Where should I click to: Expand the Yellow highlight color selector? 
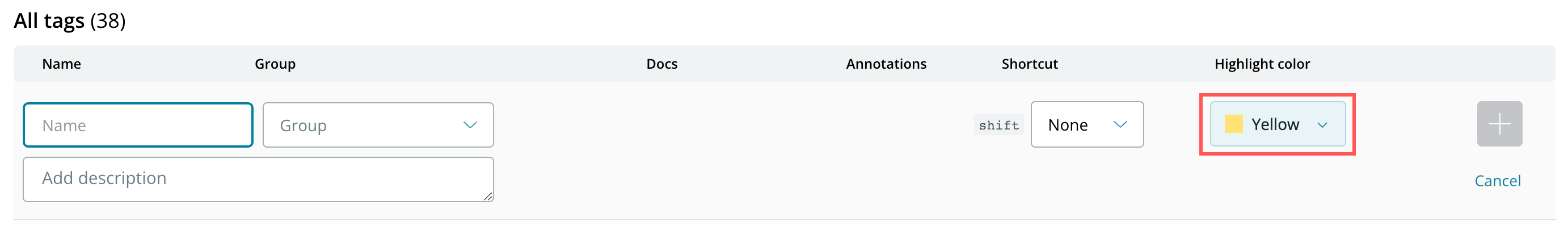[x=1278, y=124]
